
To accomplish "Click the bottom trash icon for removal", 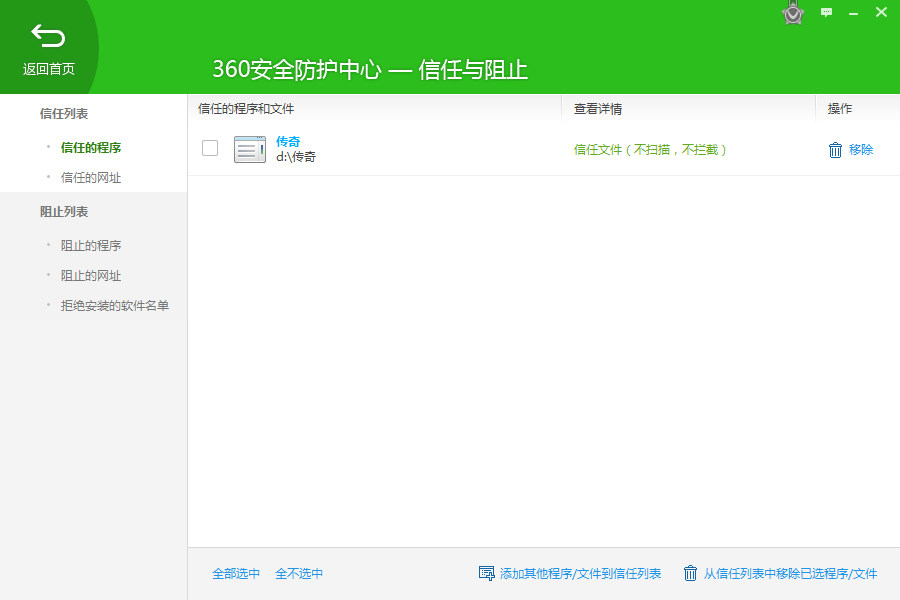I will (x=690, y=573).
